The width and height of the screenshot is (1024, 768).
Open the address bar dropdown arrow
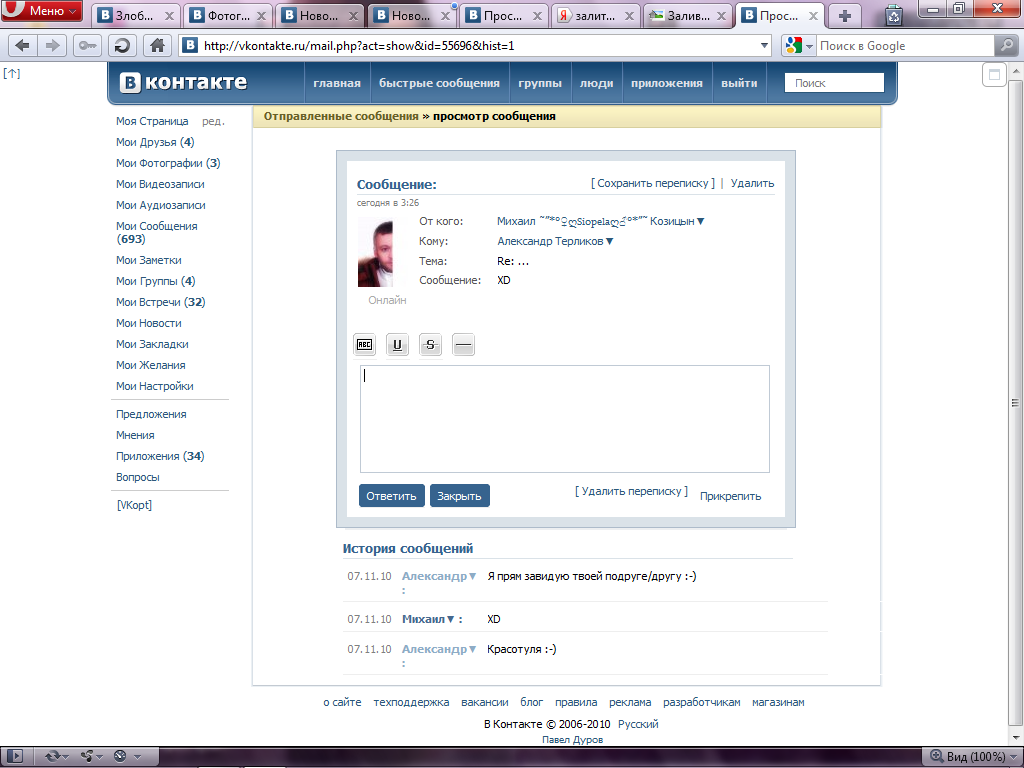click(x=764, y=46)
